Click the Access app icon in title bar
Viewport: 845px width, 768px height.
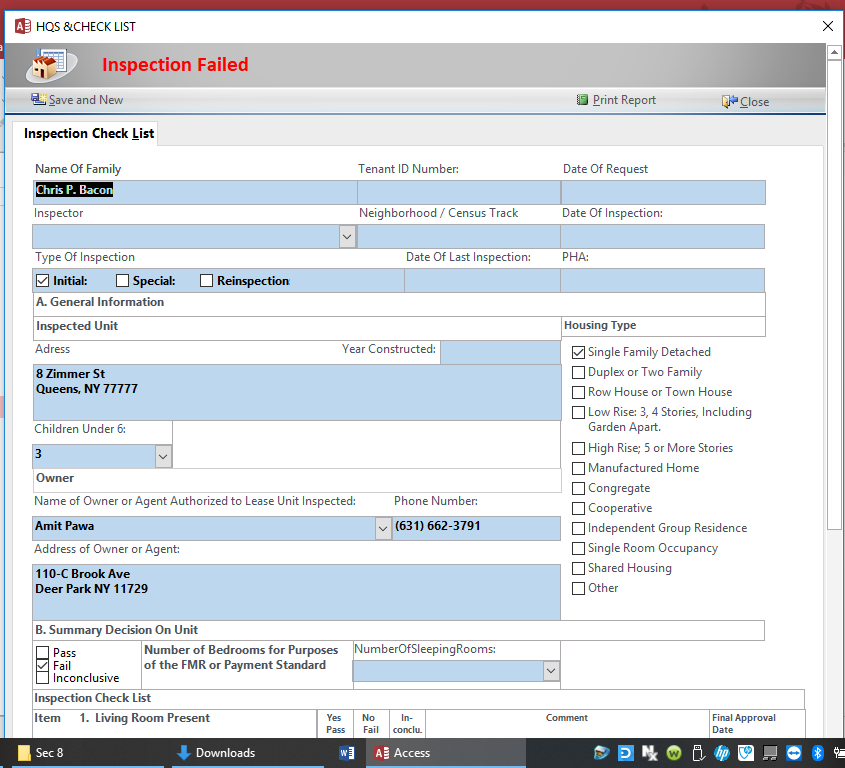click(x=23, y=26)
